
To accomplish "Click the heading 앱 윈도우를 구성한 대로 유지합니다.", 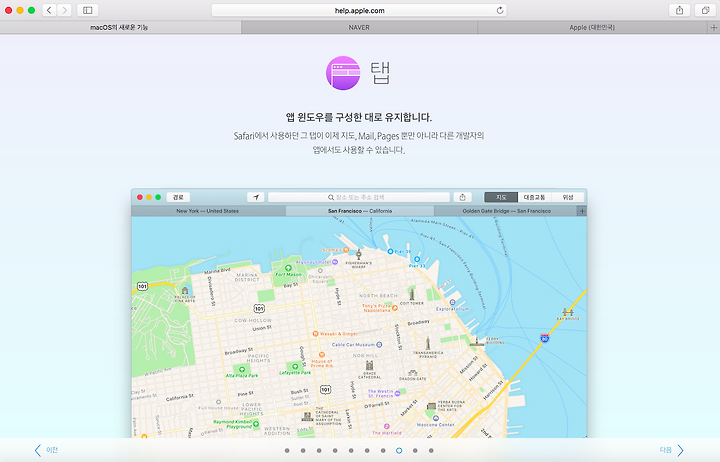I will pyautogui.click(x=359, y=117).
